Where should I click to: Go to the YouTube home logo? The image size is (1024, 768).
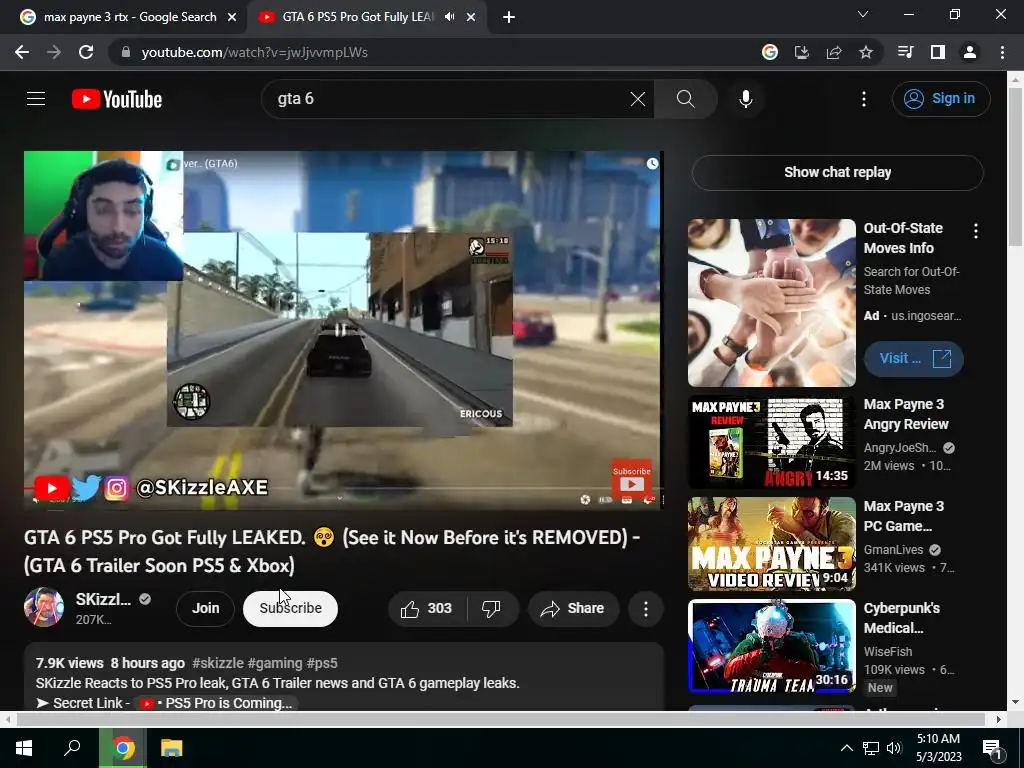click(x=117, y=99)
